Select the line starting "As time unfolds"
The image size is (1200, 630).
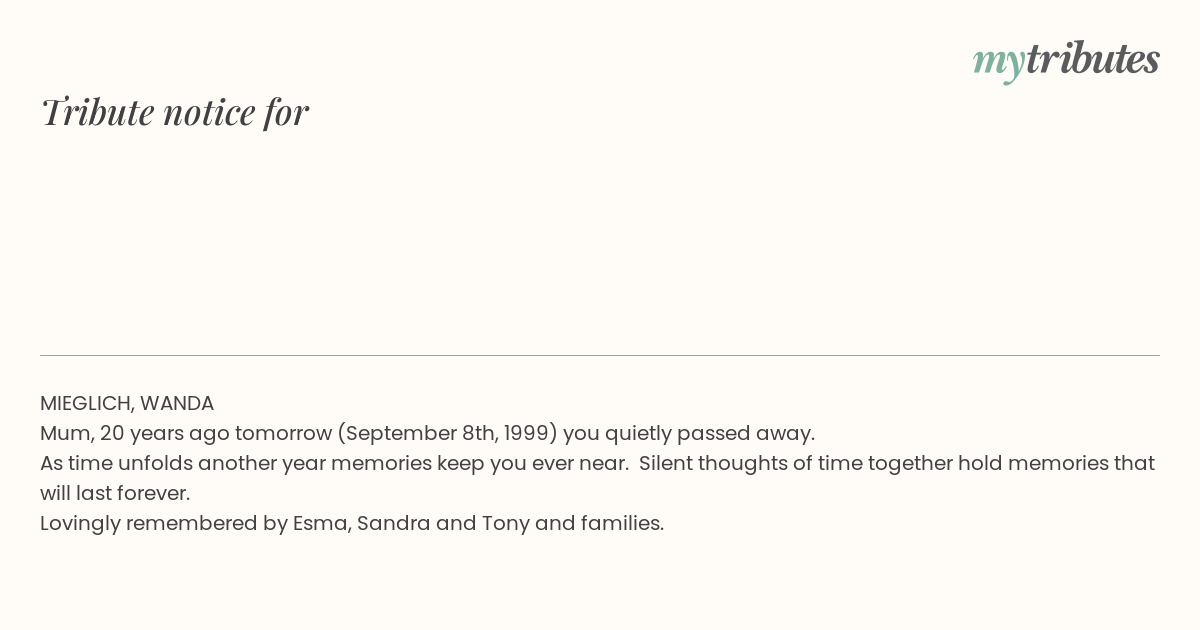click(x=597, y=463)
